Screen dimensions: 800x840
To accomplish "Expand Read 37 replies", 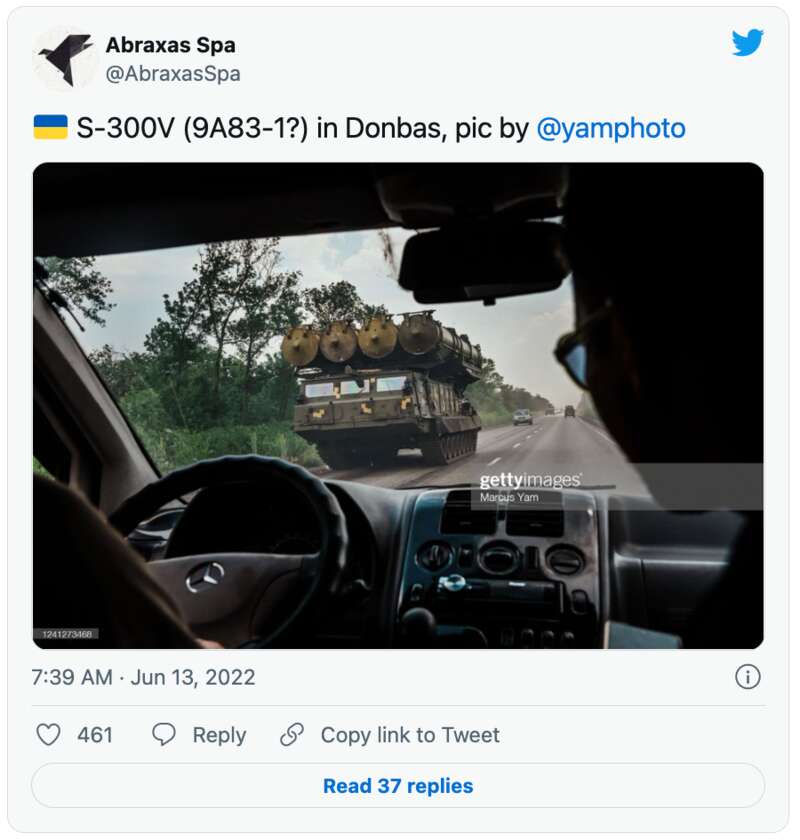I will 398,786.
